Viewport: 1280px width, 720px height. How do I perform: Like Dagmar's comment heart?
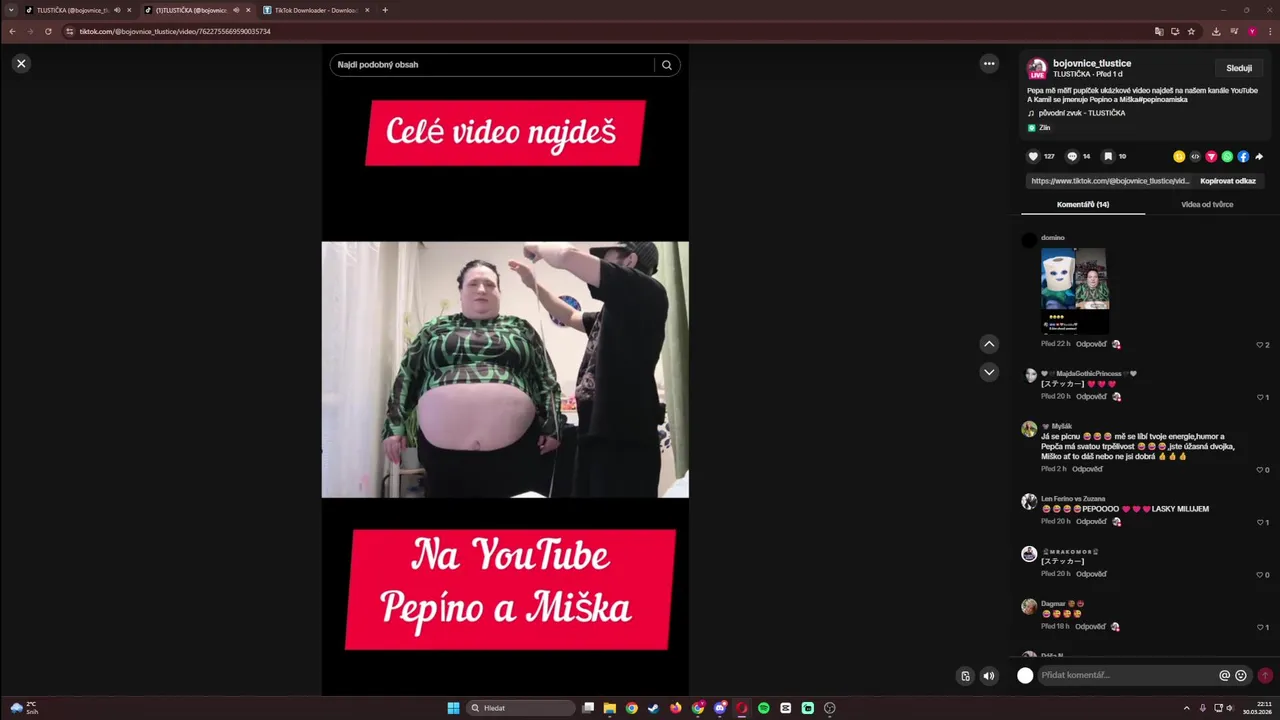click(1260, 627)
